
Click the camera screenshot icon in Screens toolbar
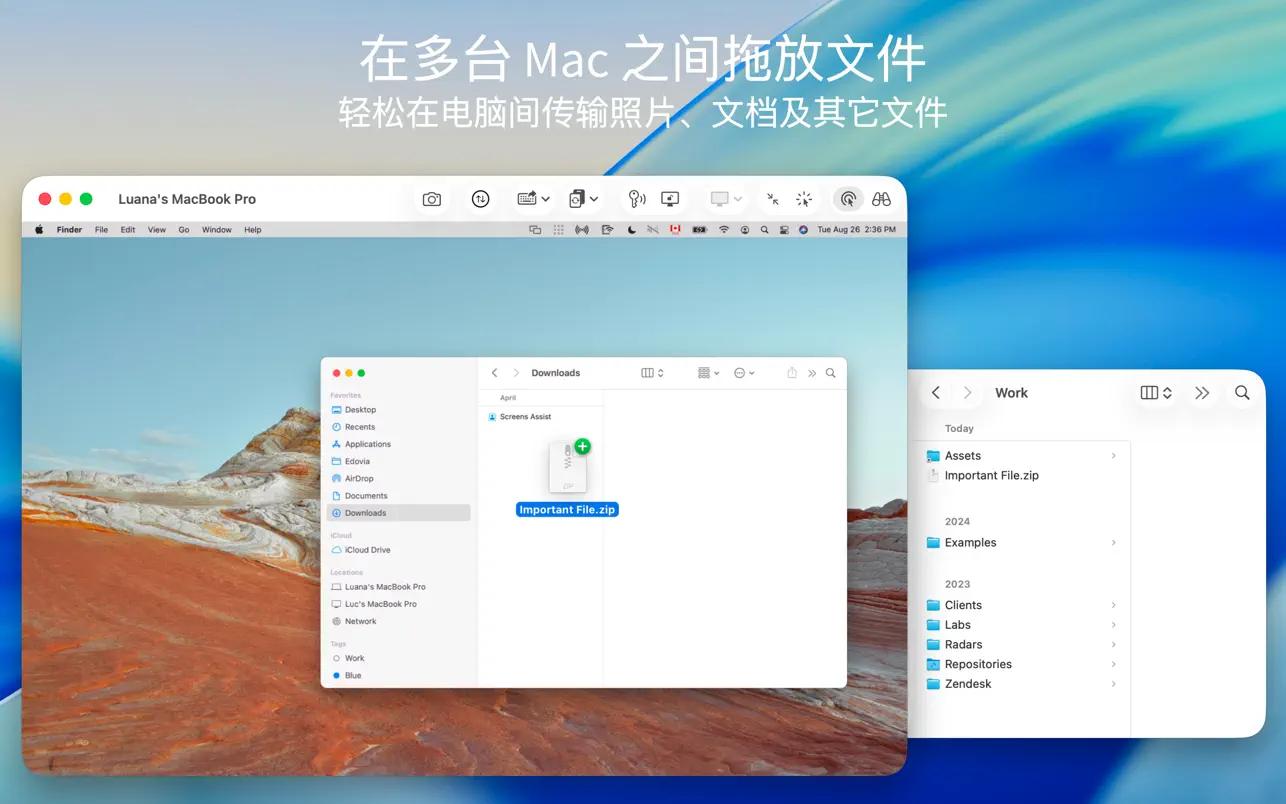pyautogui.click(x=431, y=199)
